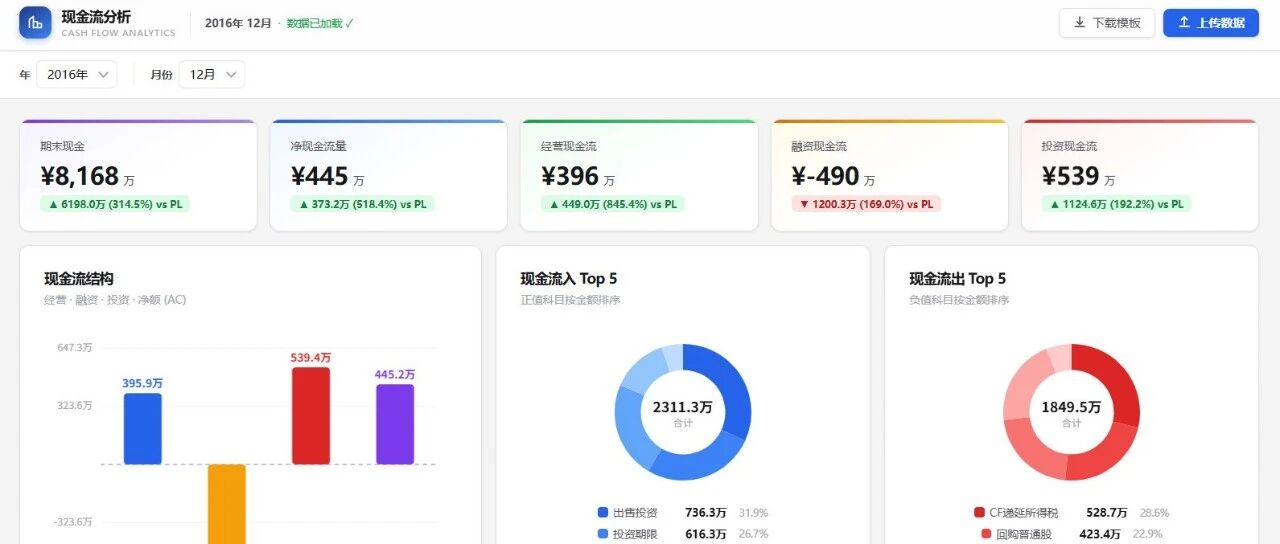Image resolution: width=1280 pixels, height=544 pixels.
Task: Open the month dropdown showing 12月
Action: click(x=212, y=74)
